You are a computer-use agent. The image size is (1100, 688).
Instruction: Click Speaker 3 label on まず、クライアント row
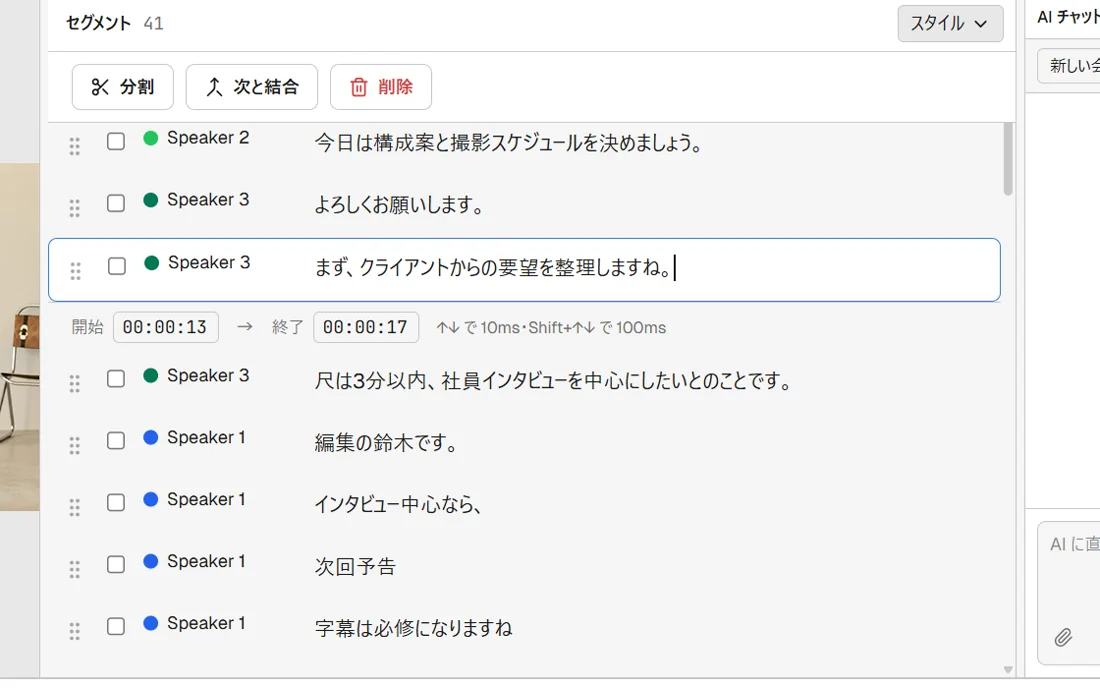point(209,263)
